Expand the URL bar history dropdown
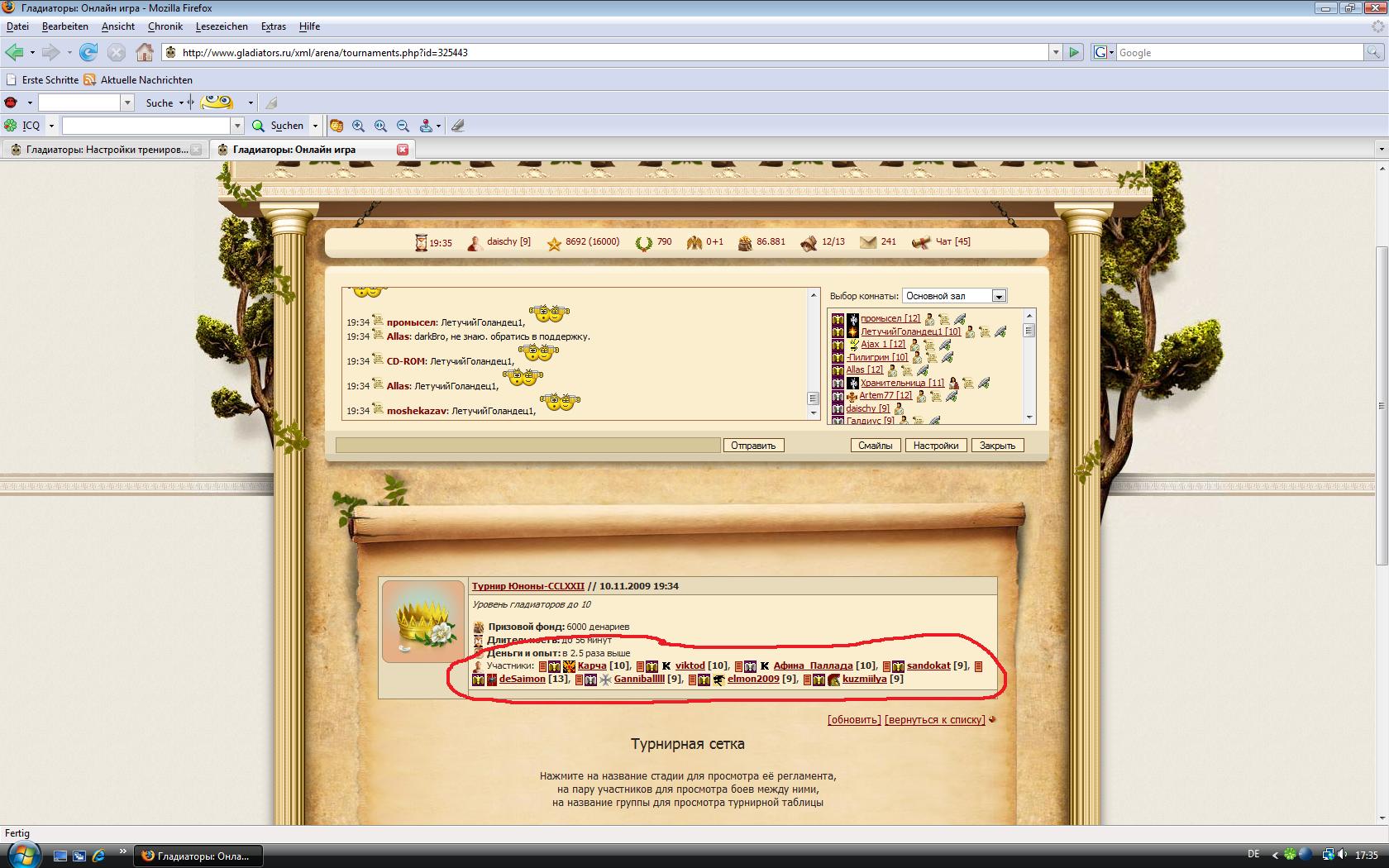Screen dimensions: 1389x868 coord(1056,52)
